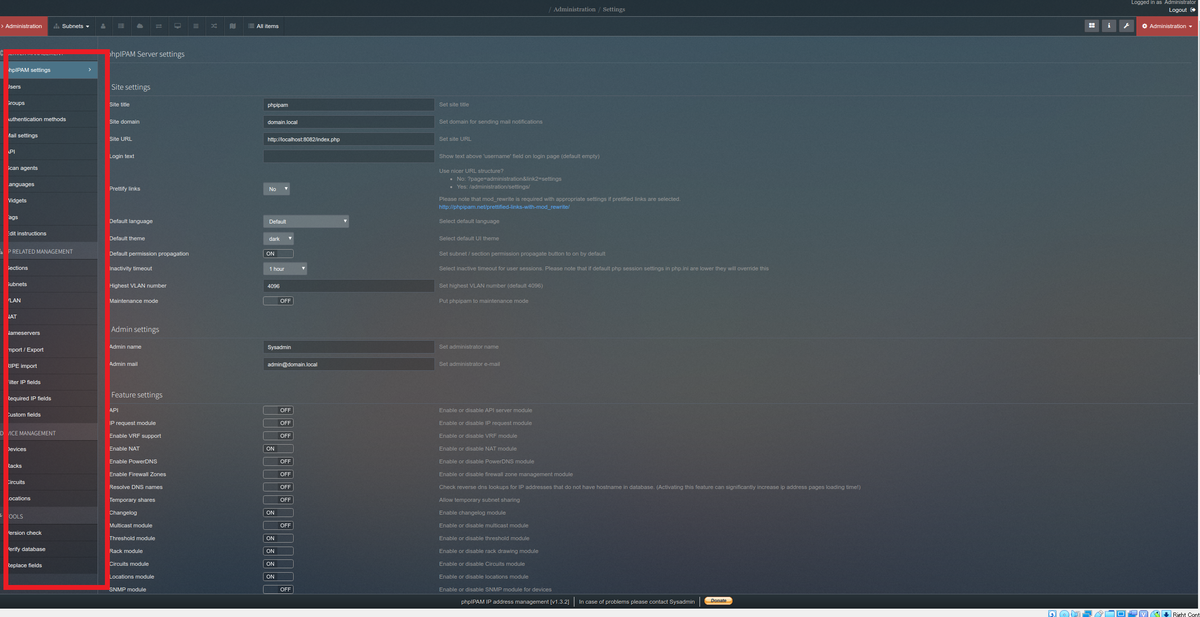
Task: Click the VirtualBox optical disk status icon
Action: [x=1062, y=613]
